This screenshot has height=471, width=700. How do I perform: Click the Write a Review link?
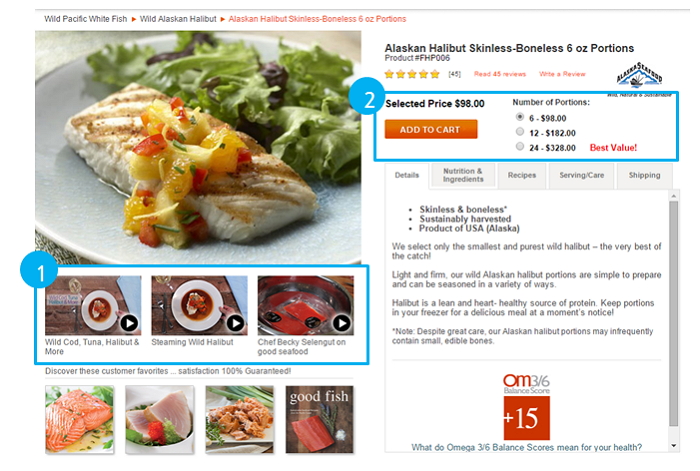click(x=562, y=74)
